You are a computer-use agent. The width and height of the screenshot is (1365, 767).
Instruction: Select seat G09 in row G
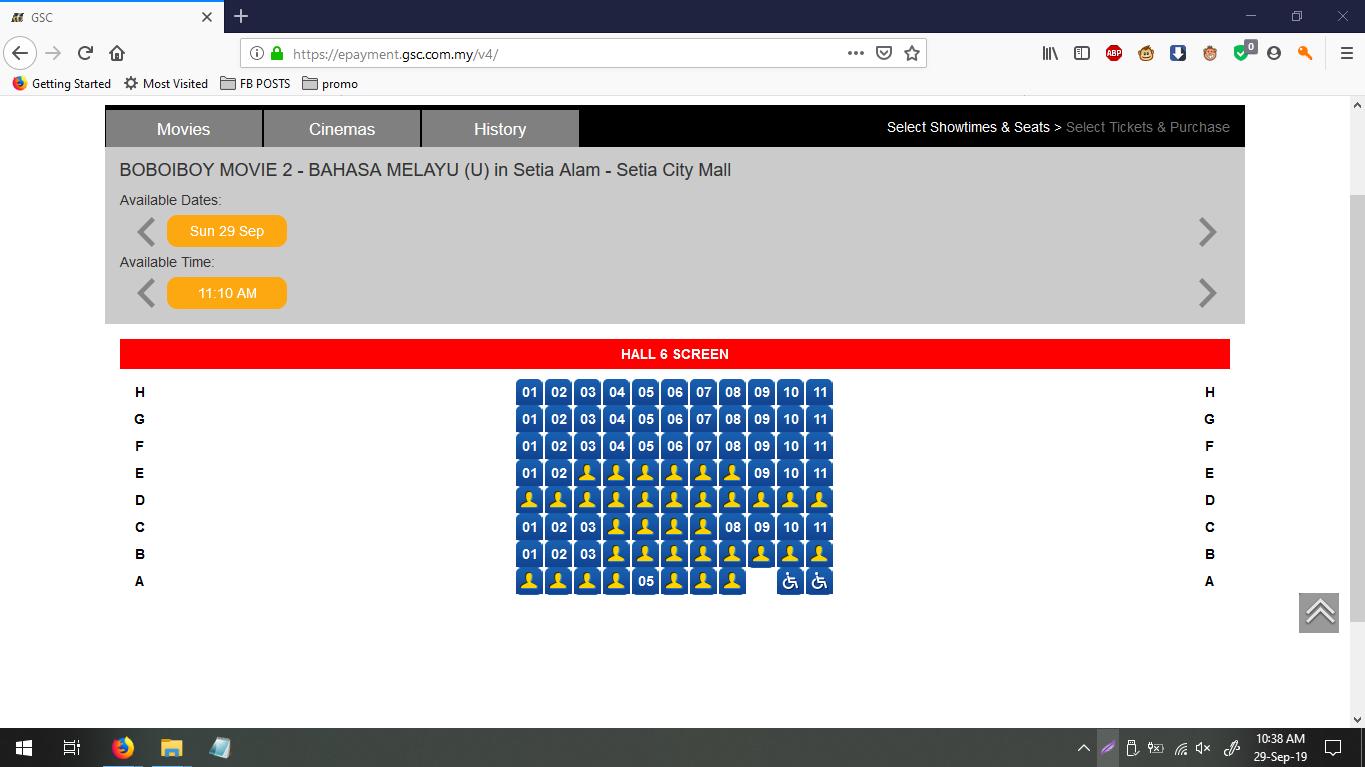tap(762, 419)
